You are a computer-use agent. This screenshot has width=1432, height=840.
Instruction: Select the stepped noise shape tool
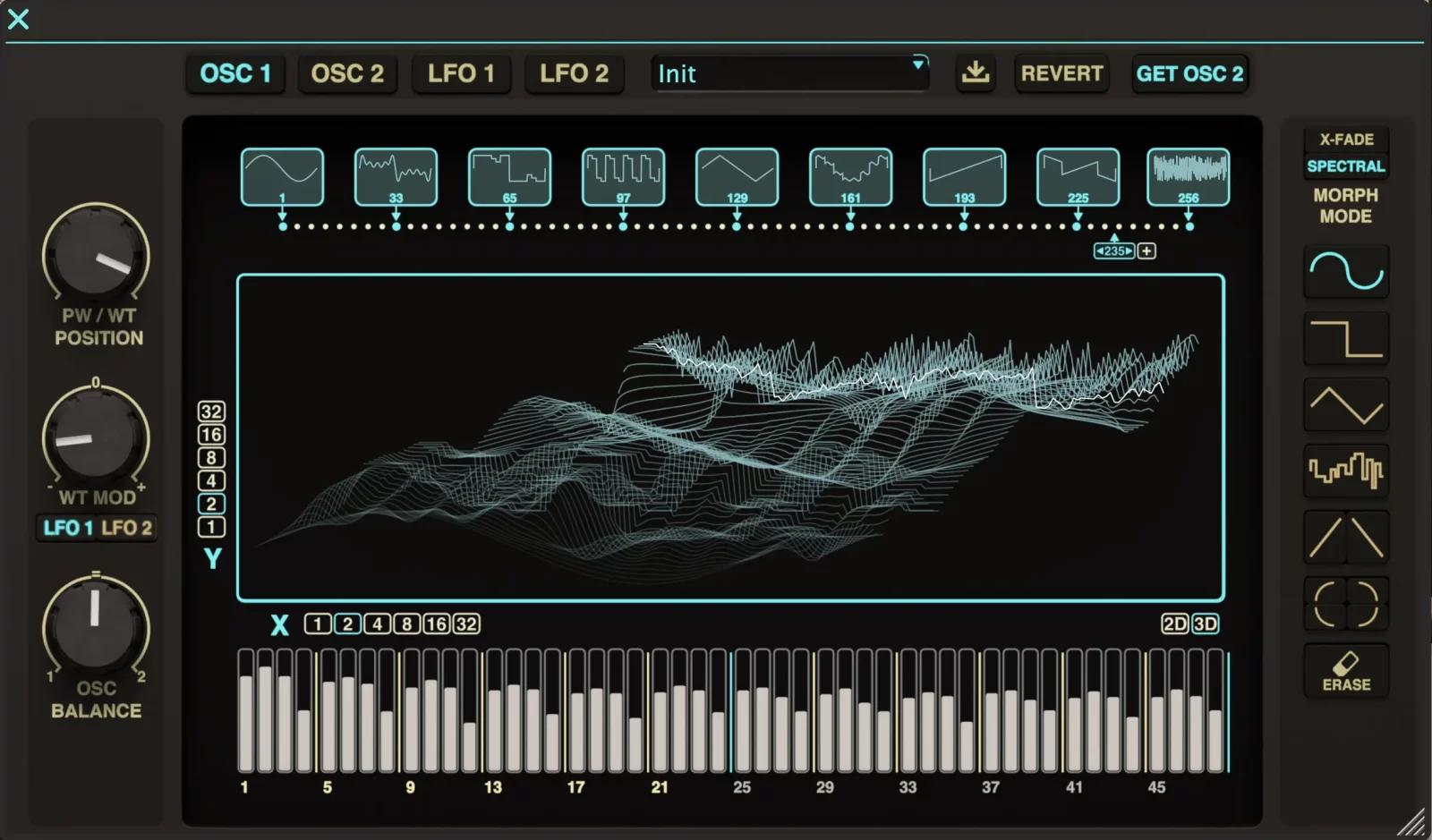tap(1346, 471)
